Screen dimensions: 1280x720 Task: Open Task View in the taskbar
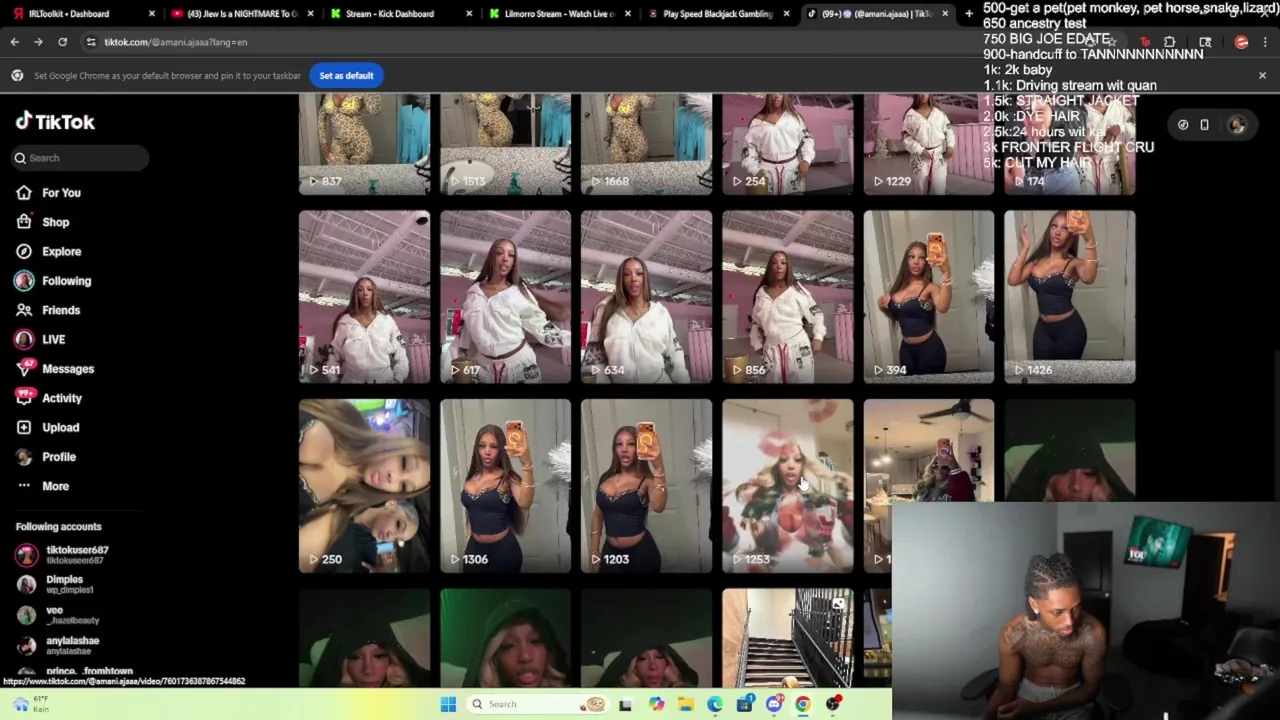pyautogui.click(x=625, y=704)
